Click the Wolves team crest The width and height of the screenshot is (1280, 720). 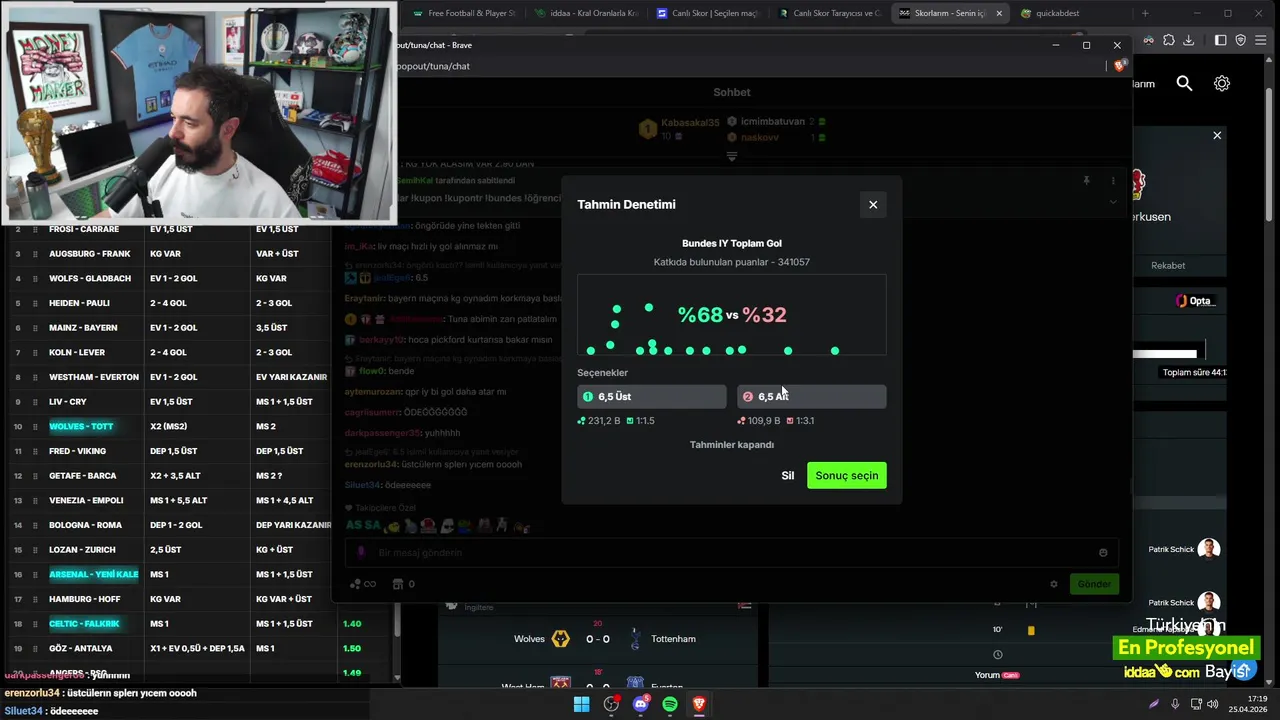point(561,639)
